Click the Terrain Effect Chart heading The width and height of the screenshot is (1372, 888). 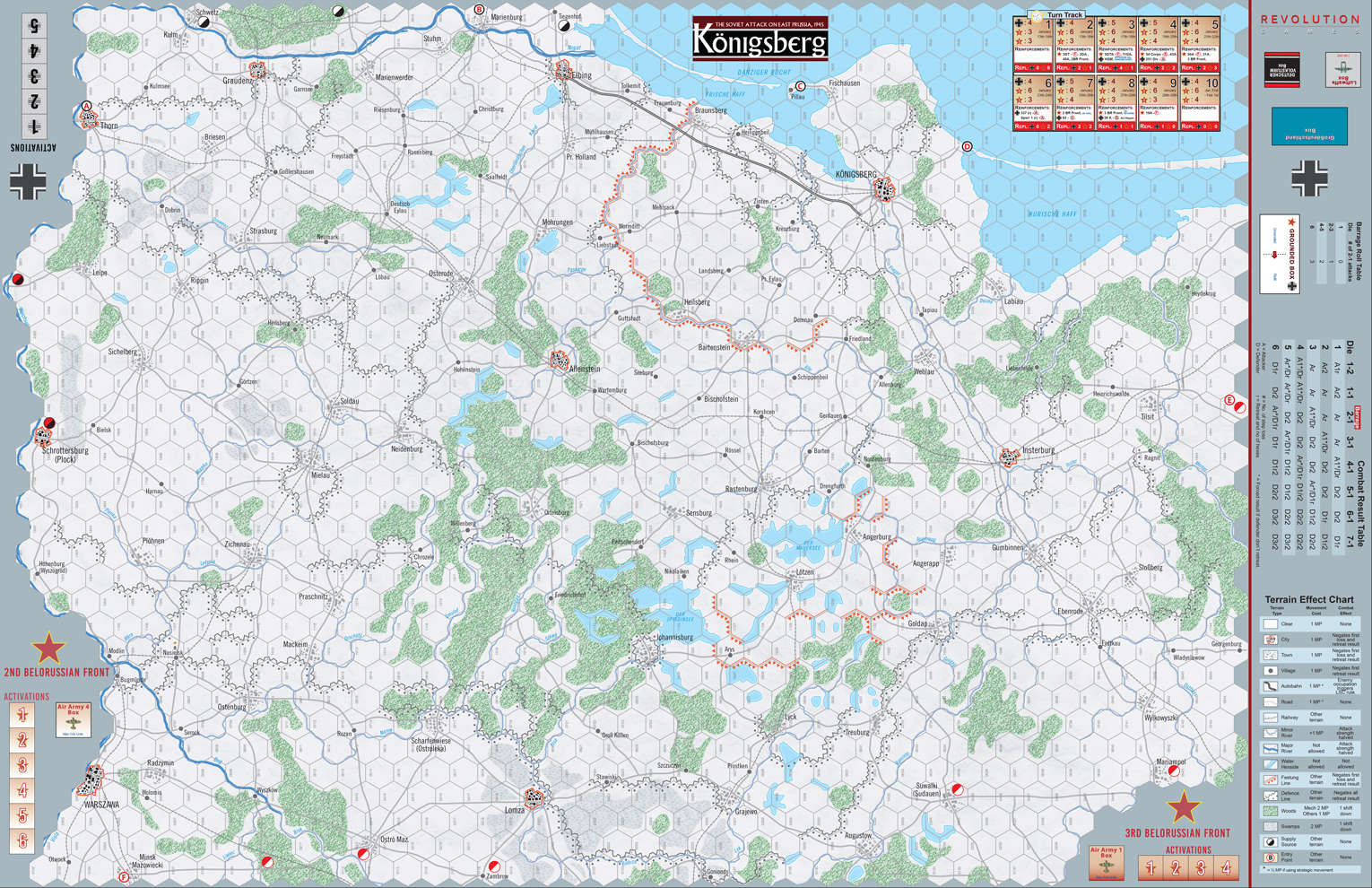point(1309,599)
